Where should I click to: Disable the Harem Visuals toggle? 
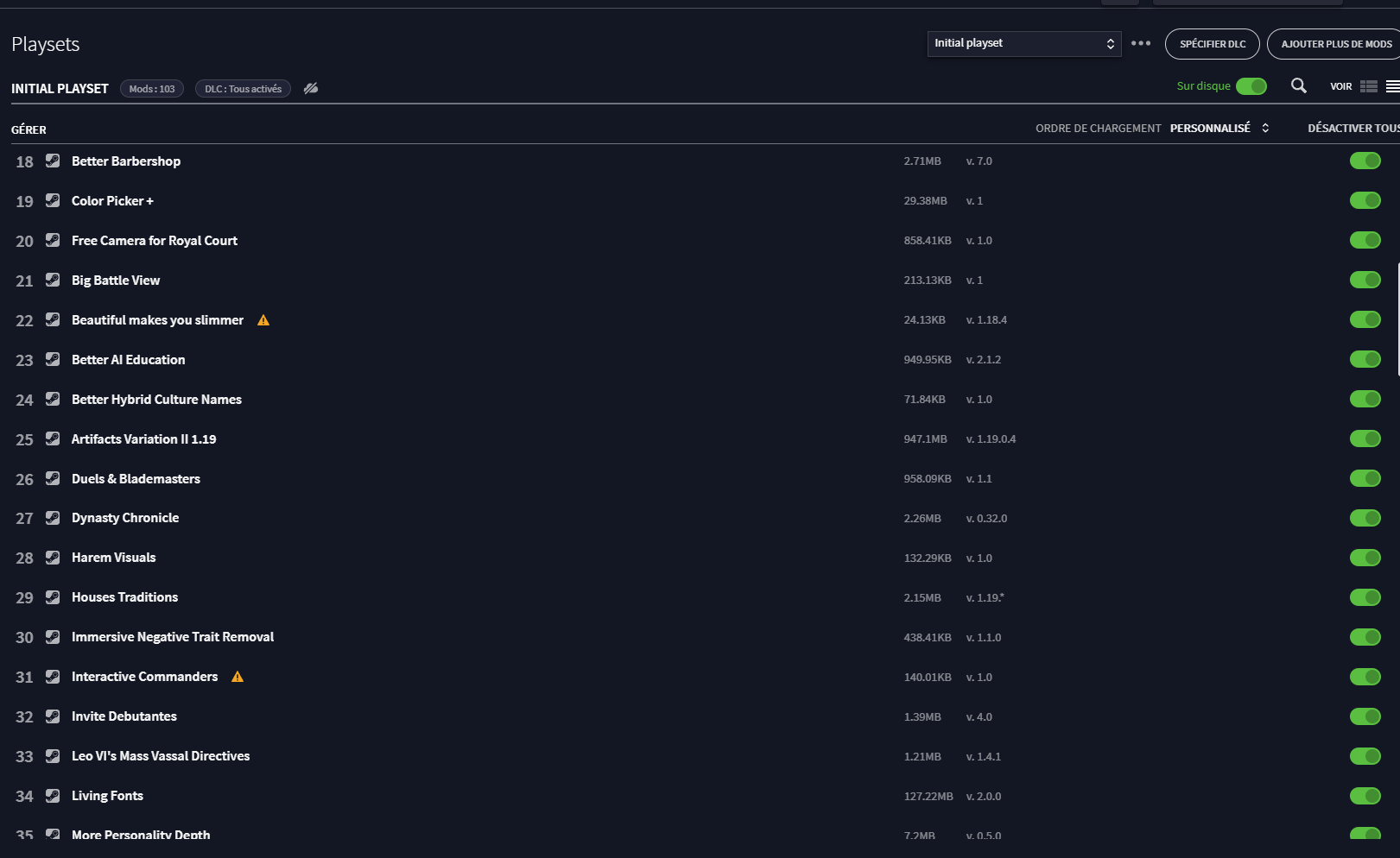click(x=1365, y=558)
